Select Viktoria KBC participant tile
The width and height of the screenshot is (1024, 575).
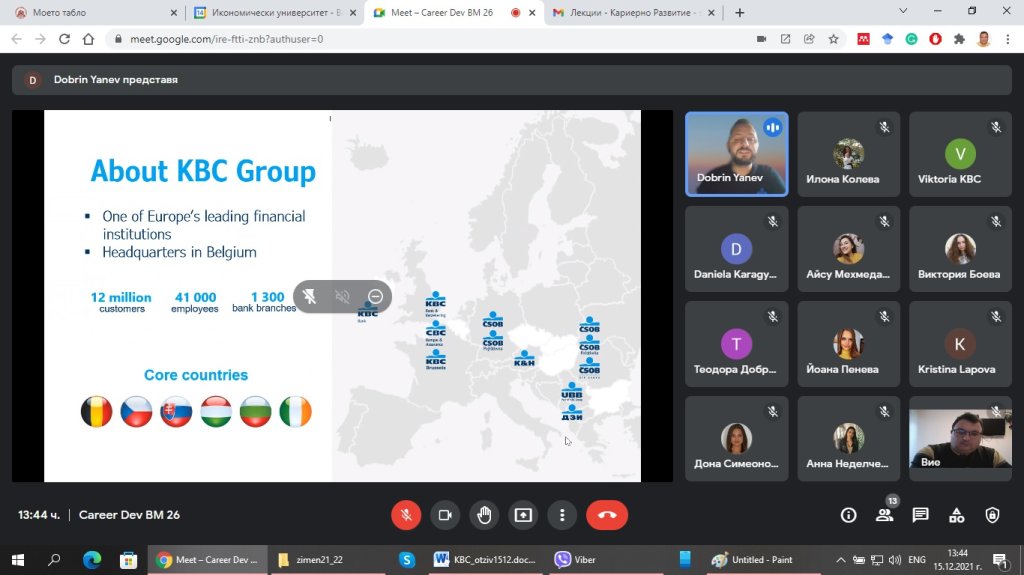tap(960, 154)
